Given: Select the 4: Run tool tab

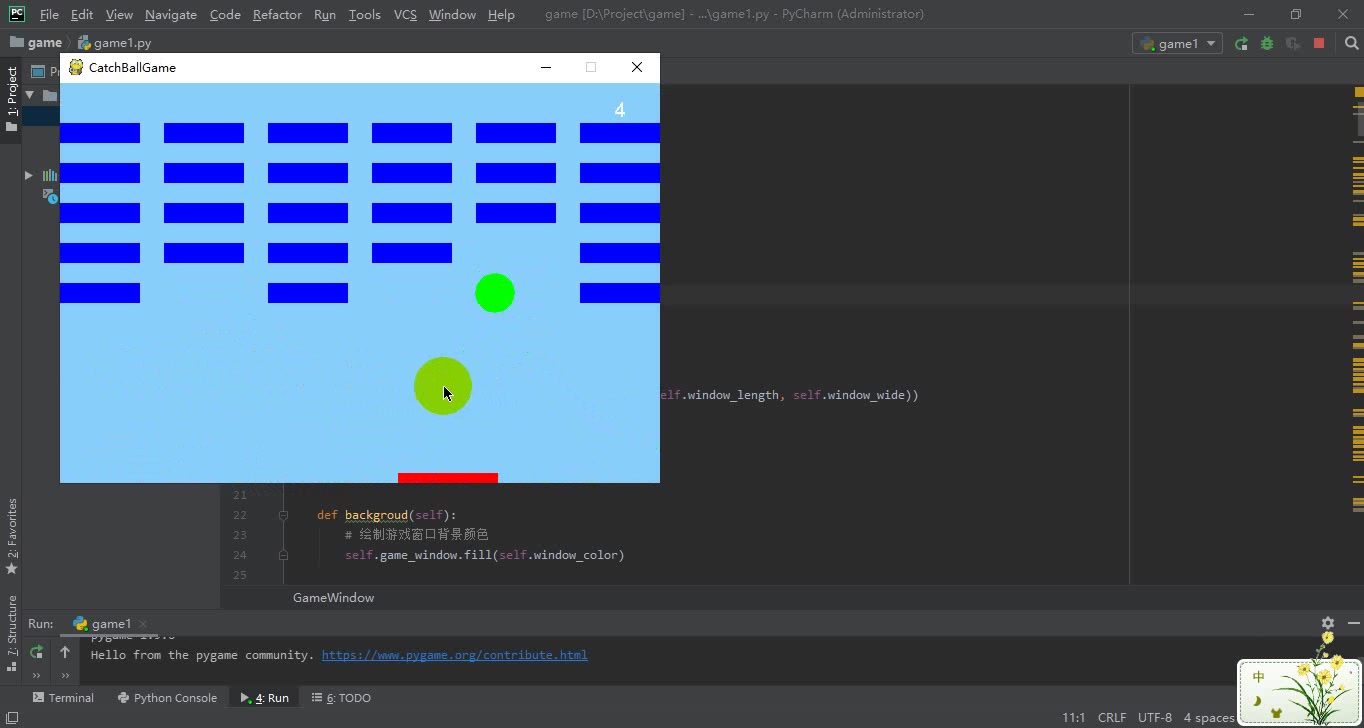Looking at the screenshot, I should click(265, 698).
